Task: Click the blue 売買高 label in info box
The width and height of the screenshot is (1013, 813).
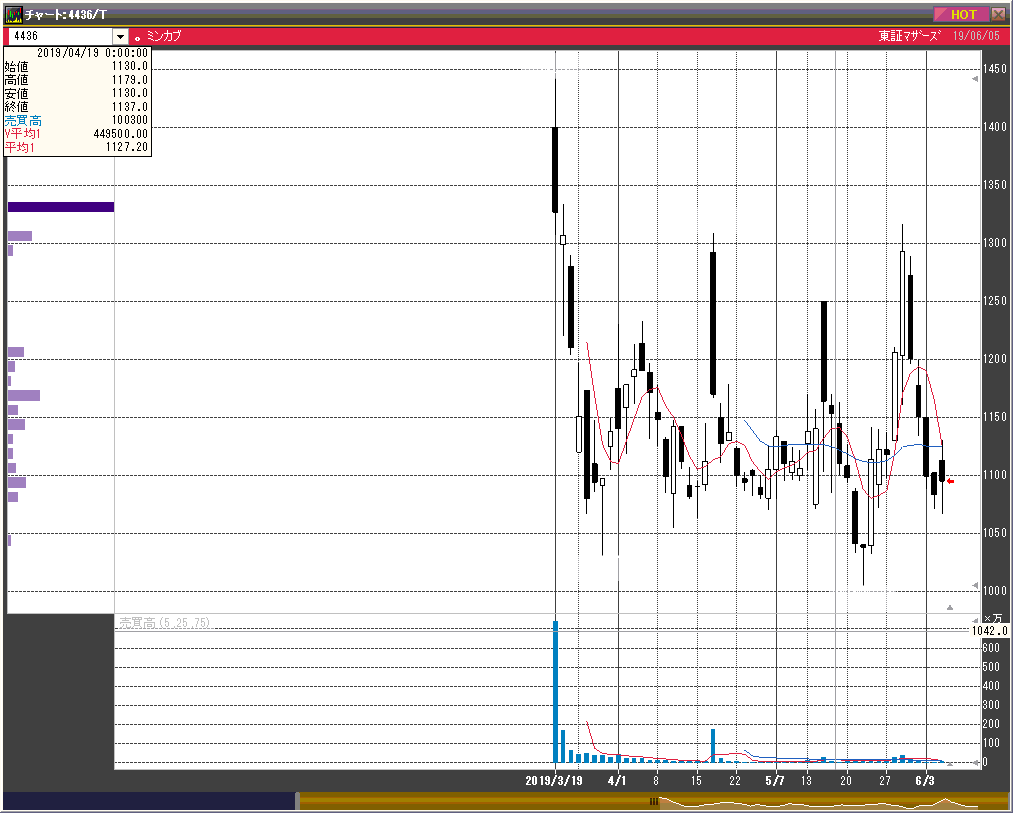Action: pyautogui.click(x=23, y=120)
